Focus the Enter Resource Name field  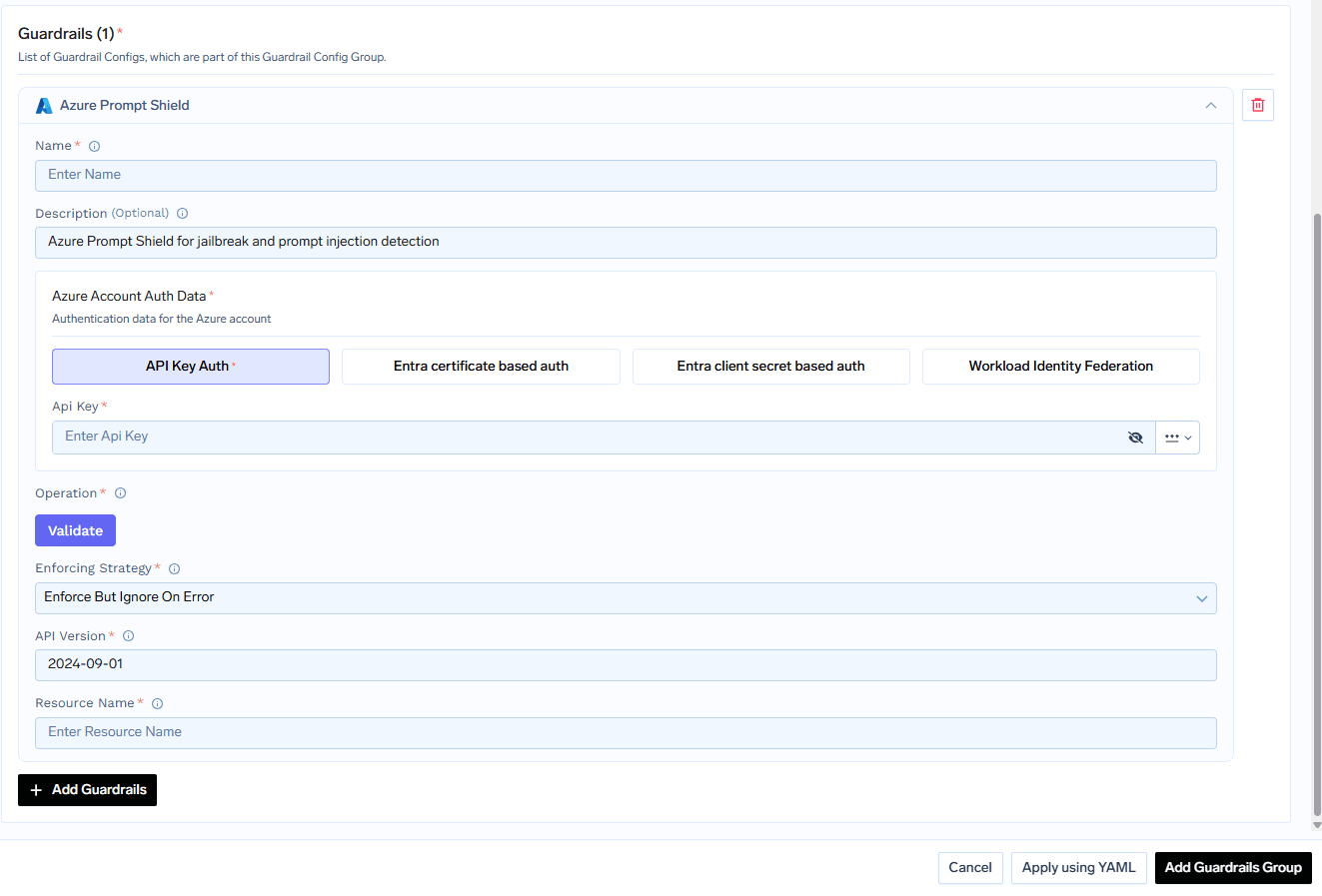626,733
